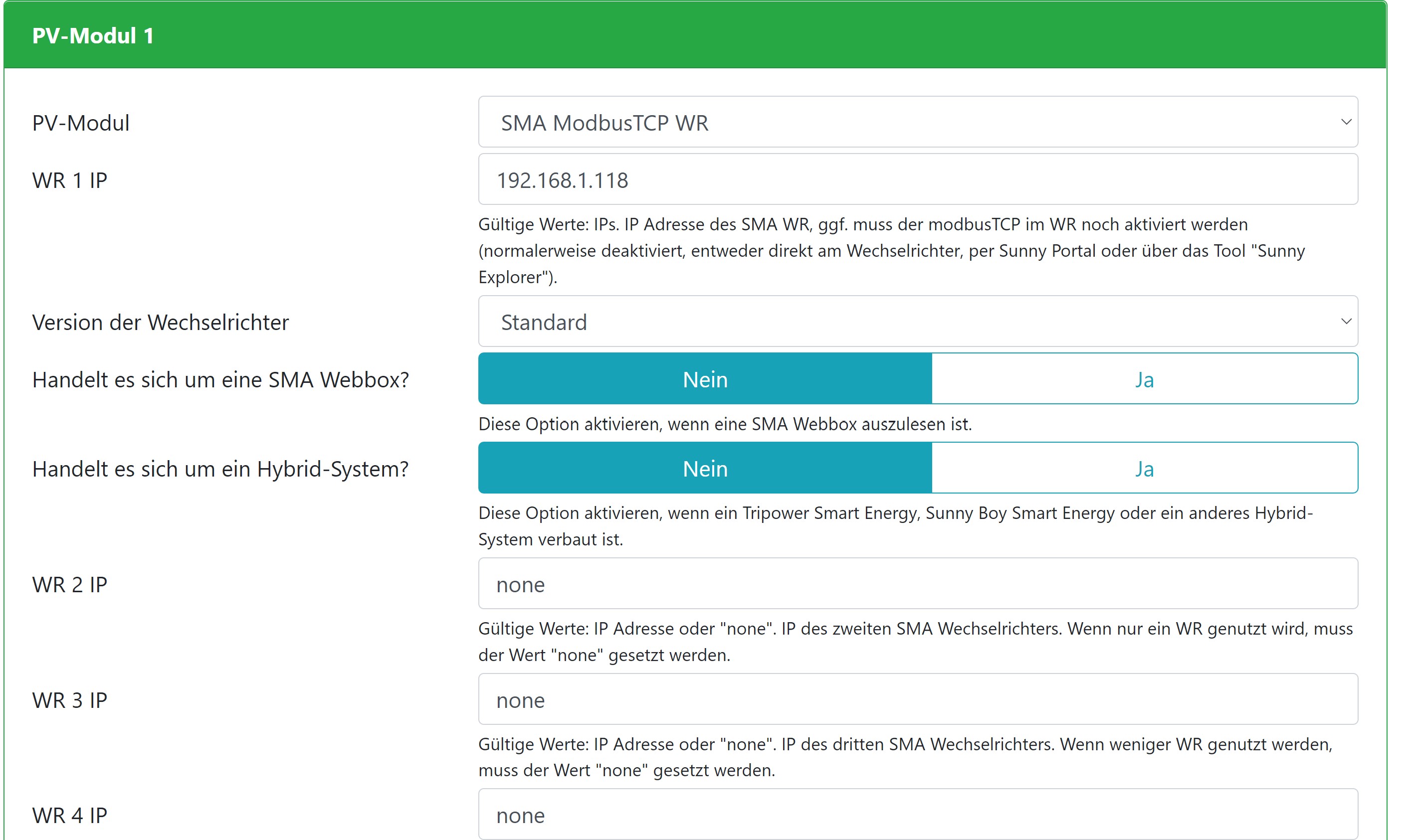Select Nein for Hybrid-System
Viewport: 1404px width, 840px height.
pos(705,469)
